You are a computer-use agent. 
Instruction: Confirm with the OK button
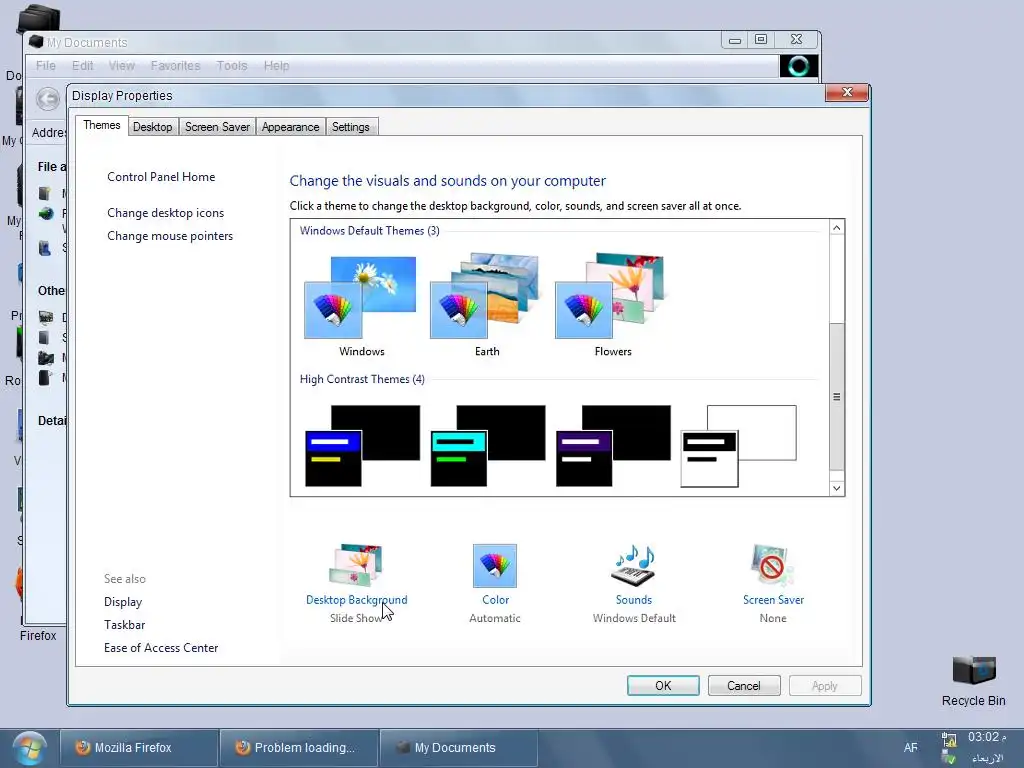point(663,686)
